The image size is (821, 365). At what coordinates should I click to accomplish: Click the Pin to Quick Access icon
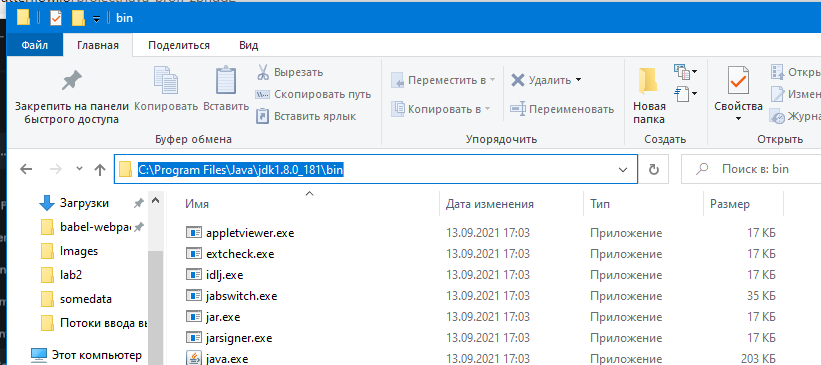(72, 81)
